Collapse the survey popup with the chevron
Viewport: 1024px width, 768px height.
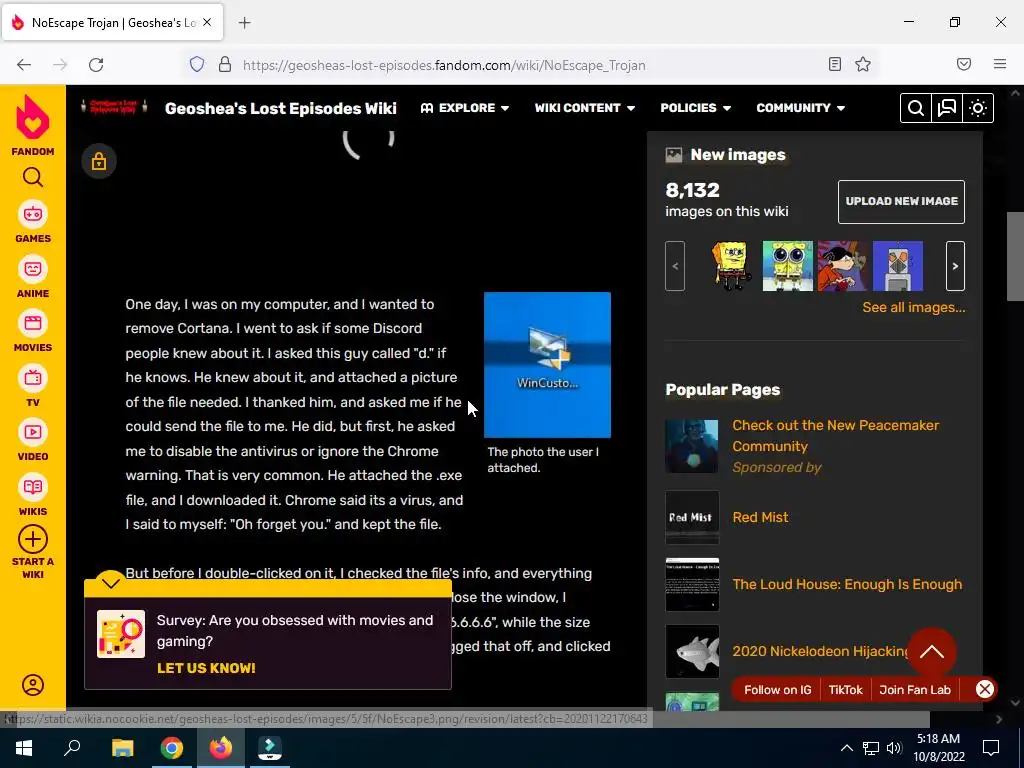click(111, 583)
